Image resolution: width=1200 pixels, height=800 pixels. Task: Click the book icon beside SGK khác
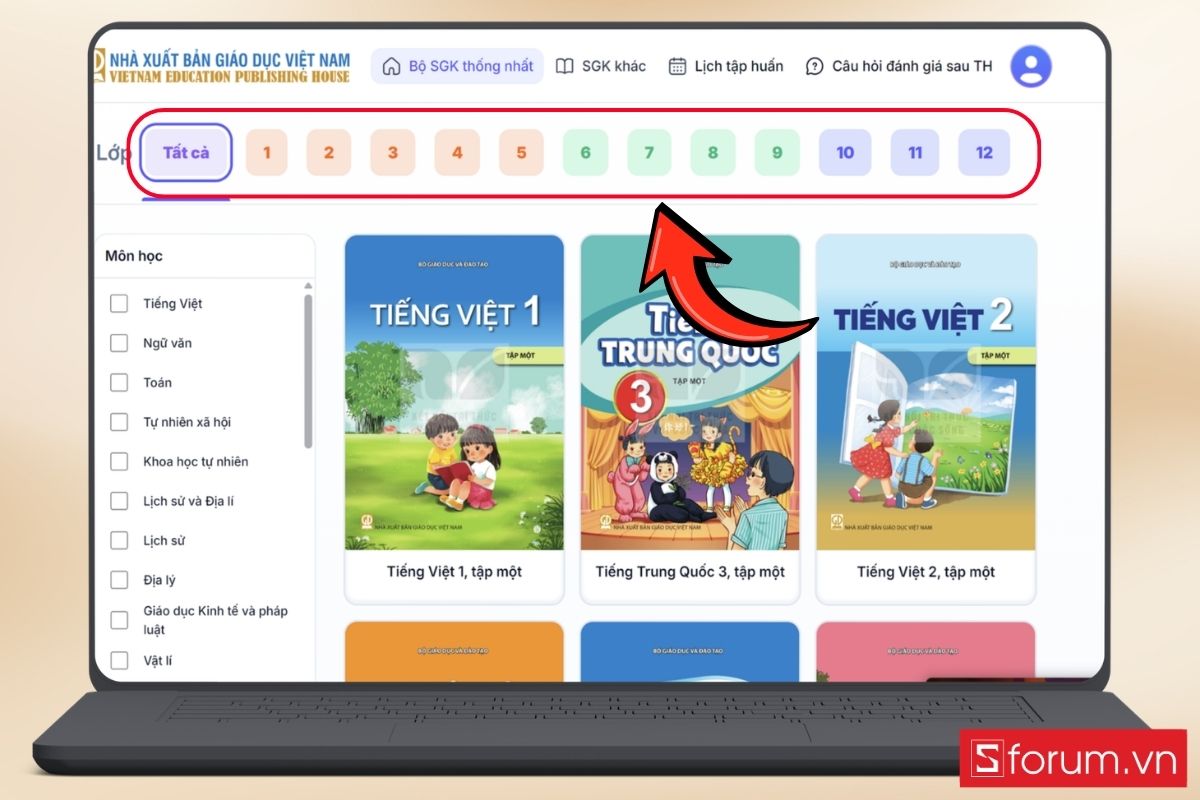tap(565, 66)
